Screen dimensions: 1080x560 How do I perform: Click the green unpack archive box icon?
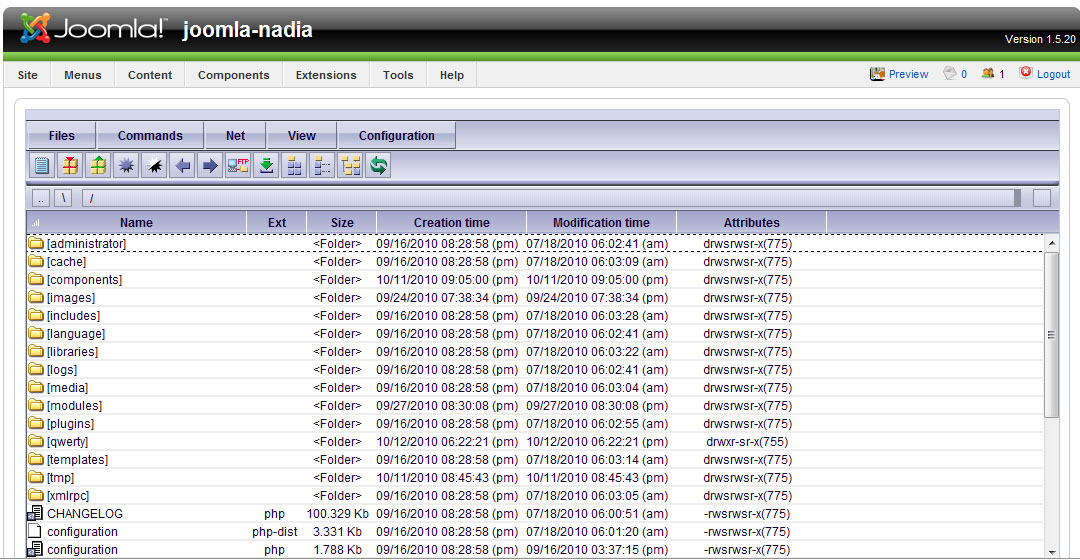coord(98,166)
